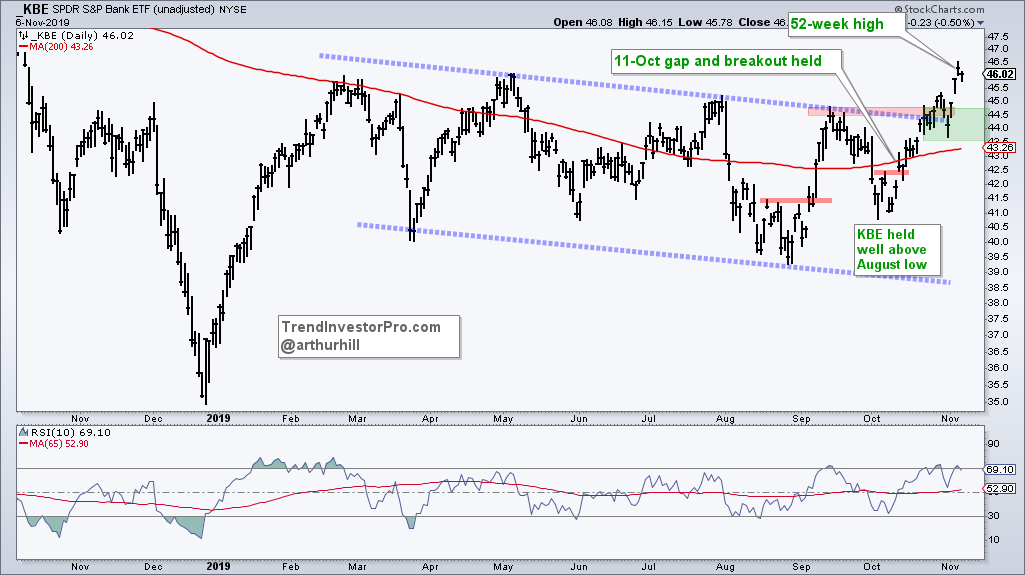Open the TrendInvestorPro.com text link
This screenshot has height=575, width=1025.
coord(361,327)
